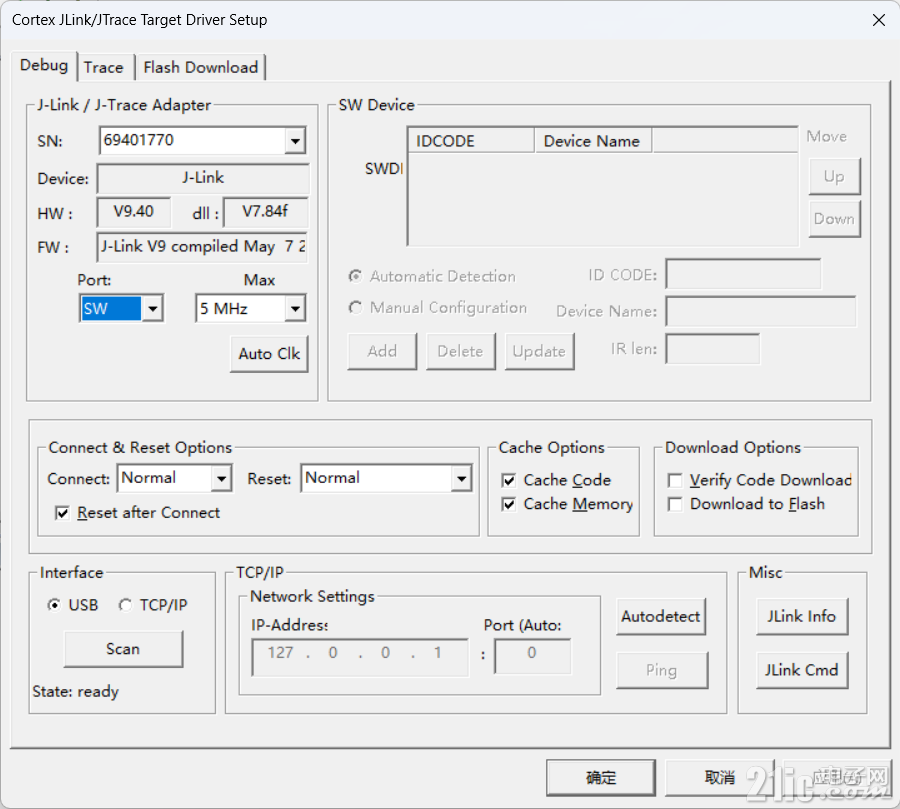Open the Max clock 5 MHz dropdown
The image size is (900, 809).
[x=295, y=308]
